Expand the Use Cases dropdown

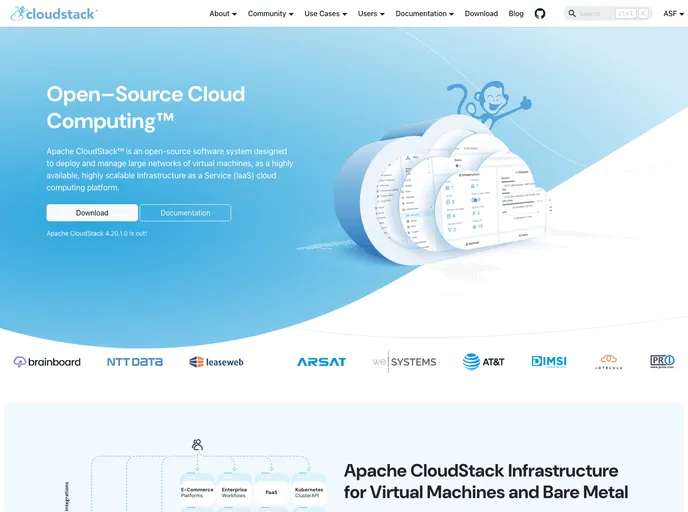point(326,14)
